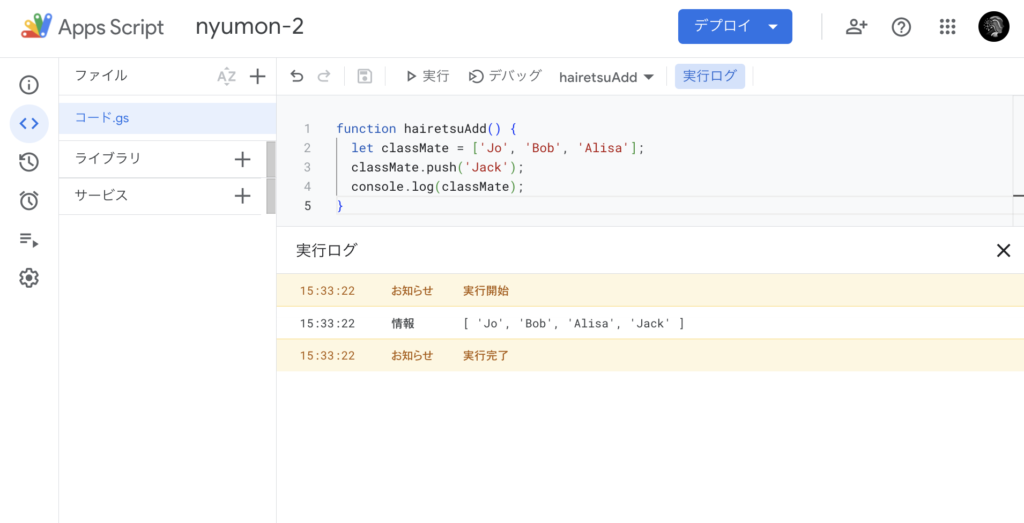Toggle the 実行ログ execution log button
The height and width of the screenshot is (523, 1024).
[x=709, y=77]
